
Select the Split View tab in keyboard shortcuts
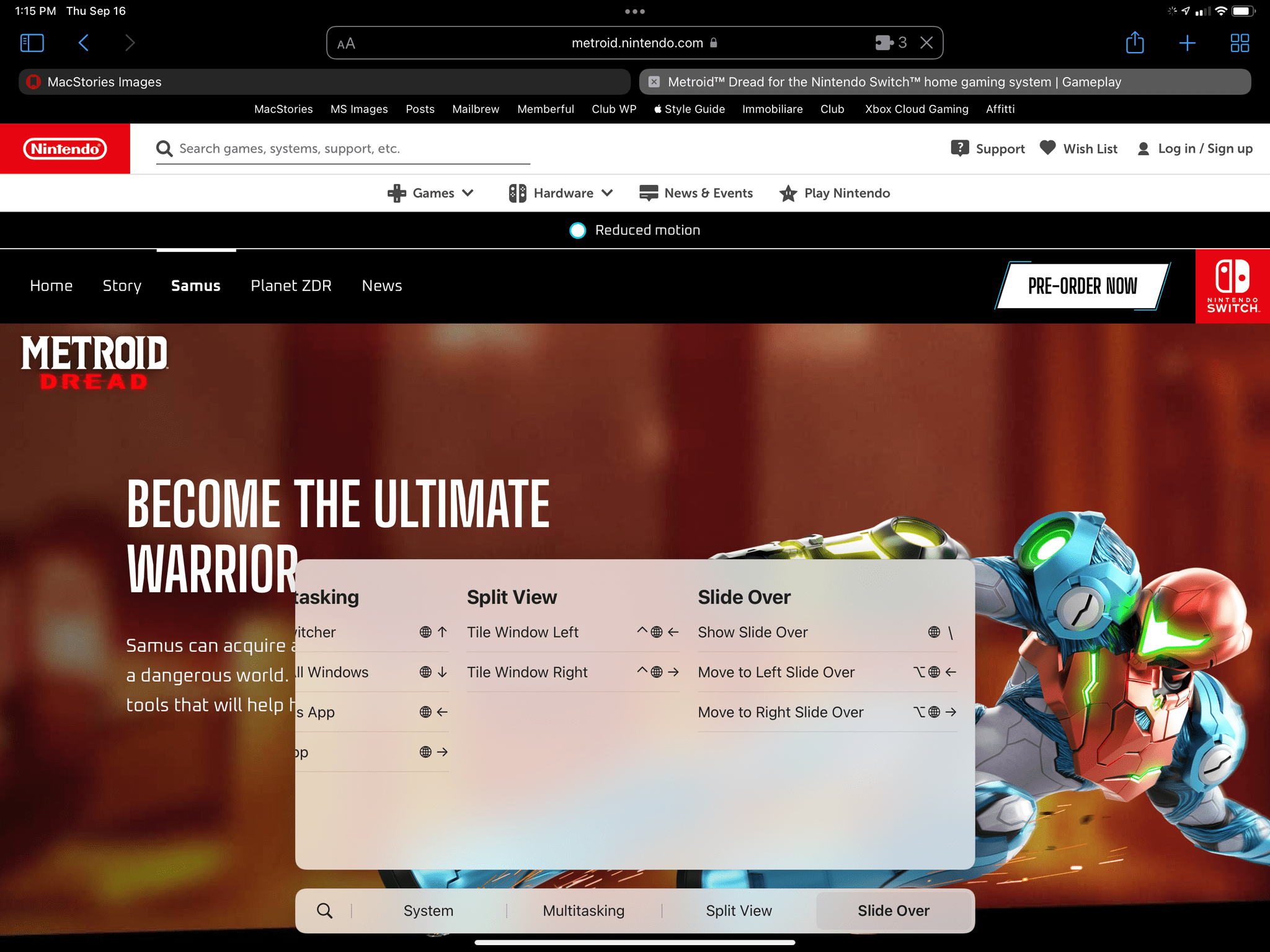click(738, 910)
